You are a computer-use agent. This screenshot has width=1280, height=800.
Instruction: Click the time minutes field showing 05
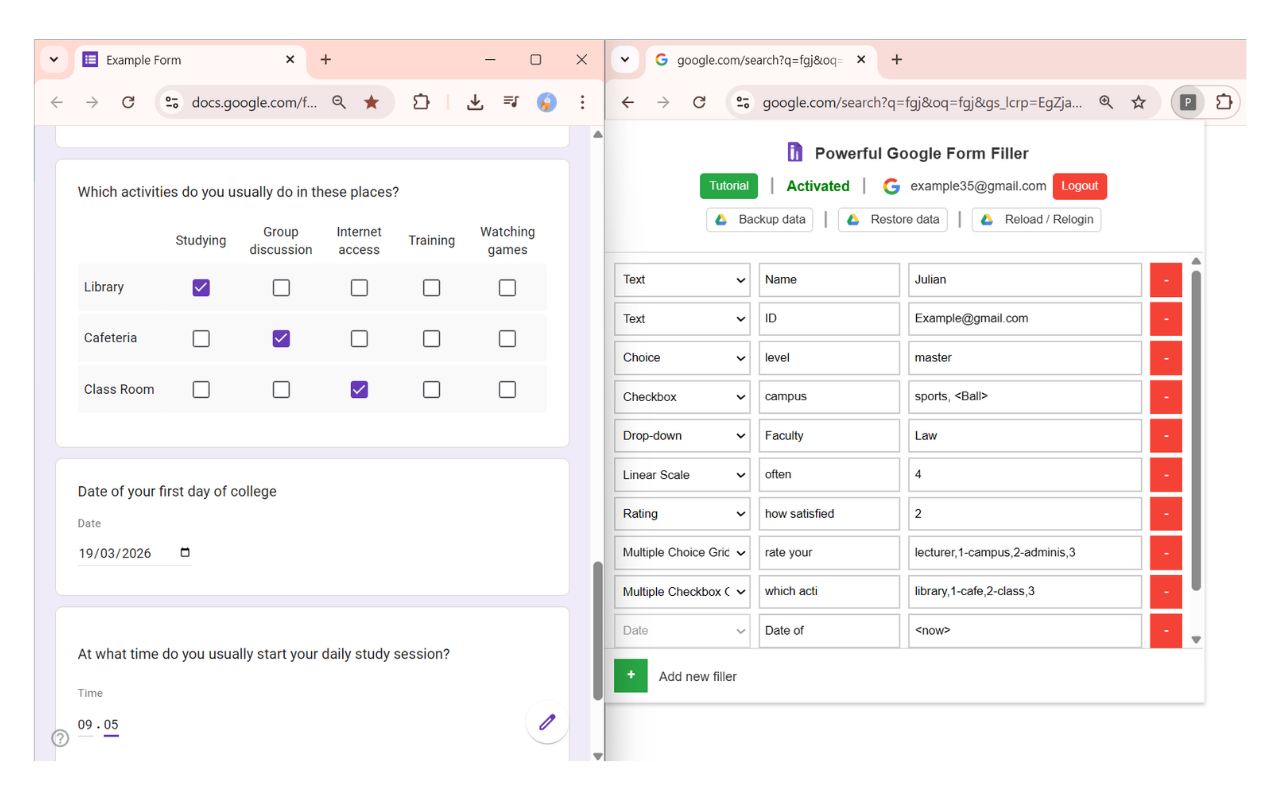(111, 725)
